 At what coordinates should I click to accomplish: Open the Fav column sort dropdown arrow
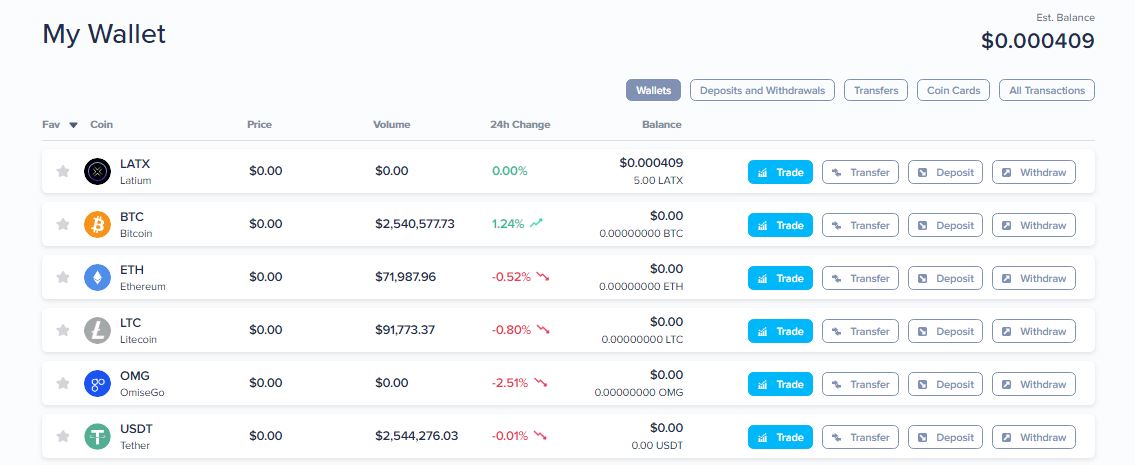[x=73, y=125]
